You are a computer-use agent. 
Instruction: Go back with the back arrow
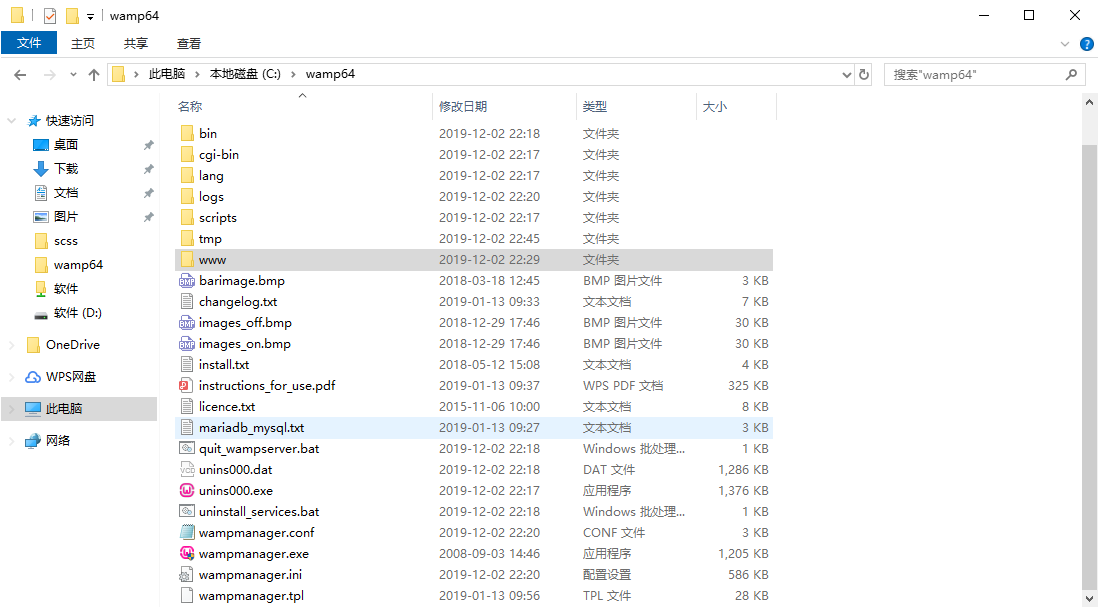20,74
